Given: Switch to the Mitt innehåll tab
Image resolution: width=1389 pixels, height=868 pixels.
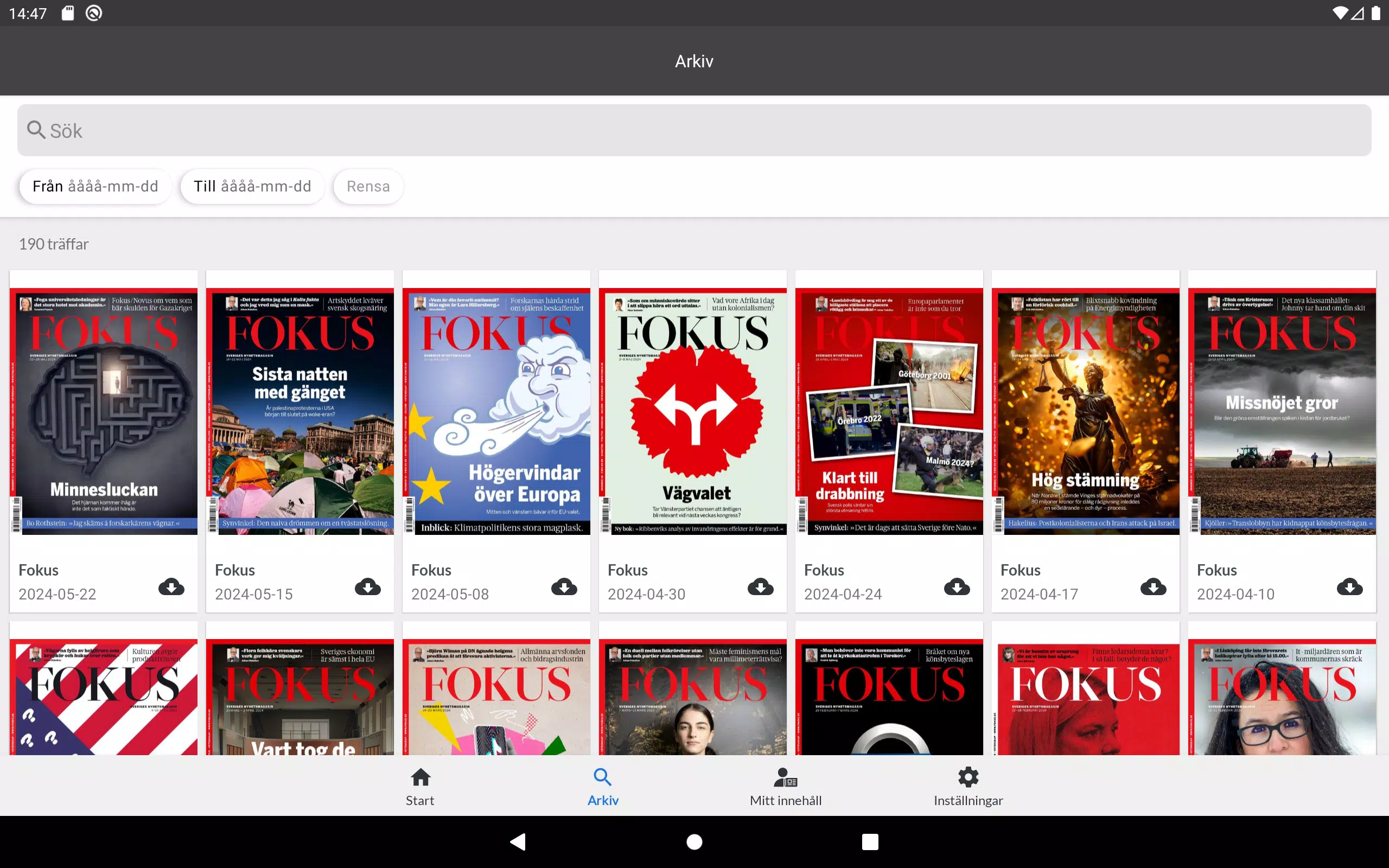Looking at the screenshot, I should (x=785, y=787).
